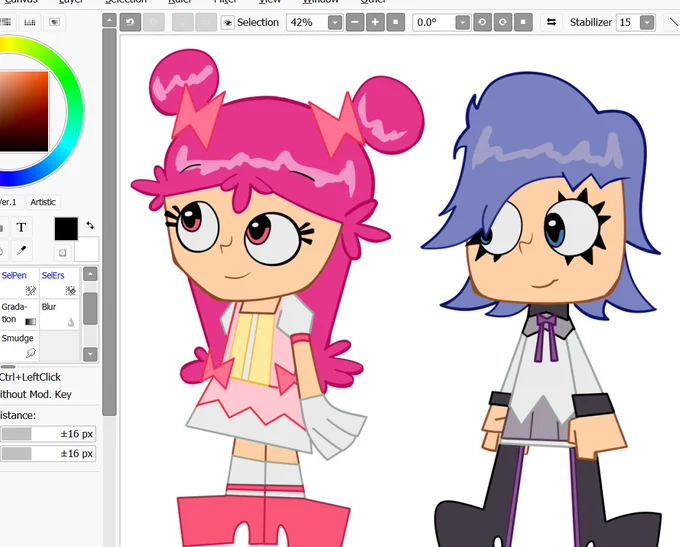
Task: Select the Eyedropper tool
Action: click(x=21, y=250)
